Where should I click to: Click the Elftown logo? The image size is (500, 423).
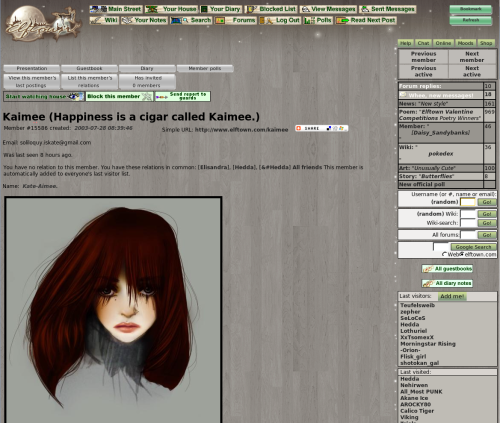[x=43, y=24]
